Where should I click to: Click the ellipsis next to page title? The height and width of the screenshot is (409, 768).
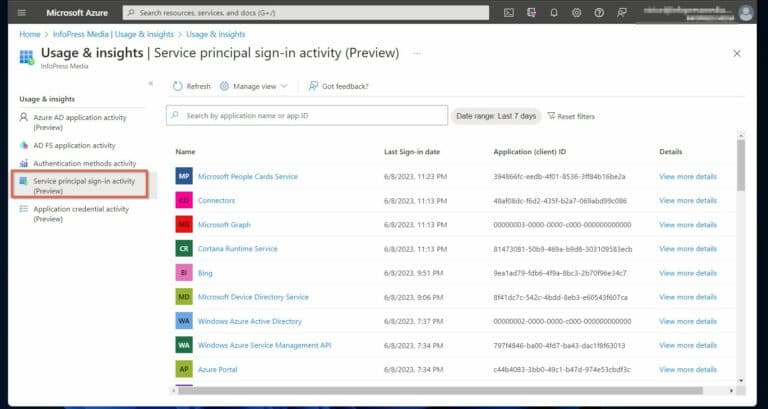pyautogui.click(x=416, y=53)
